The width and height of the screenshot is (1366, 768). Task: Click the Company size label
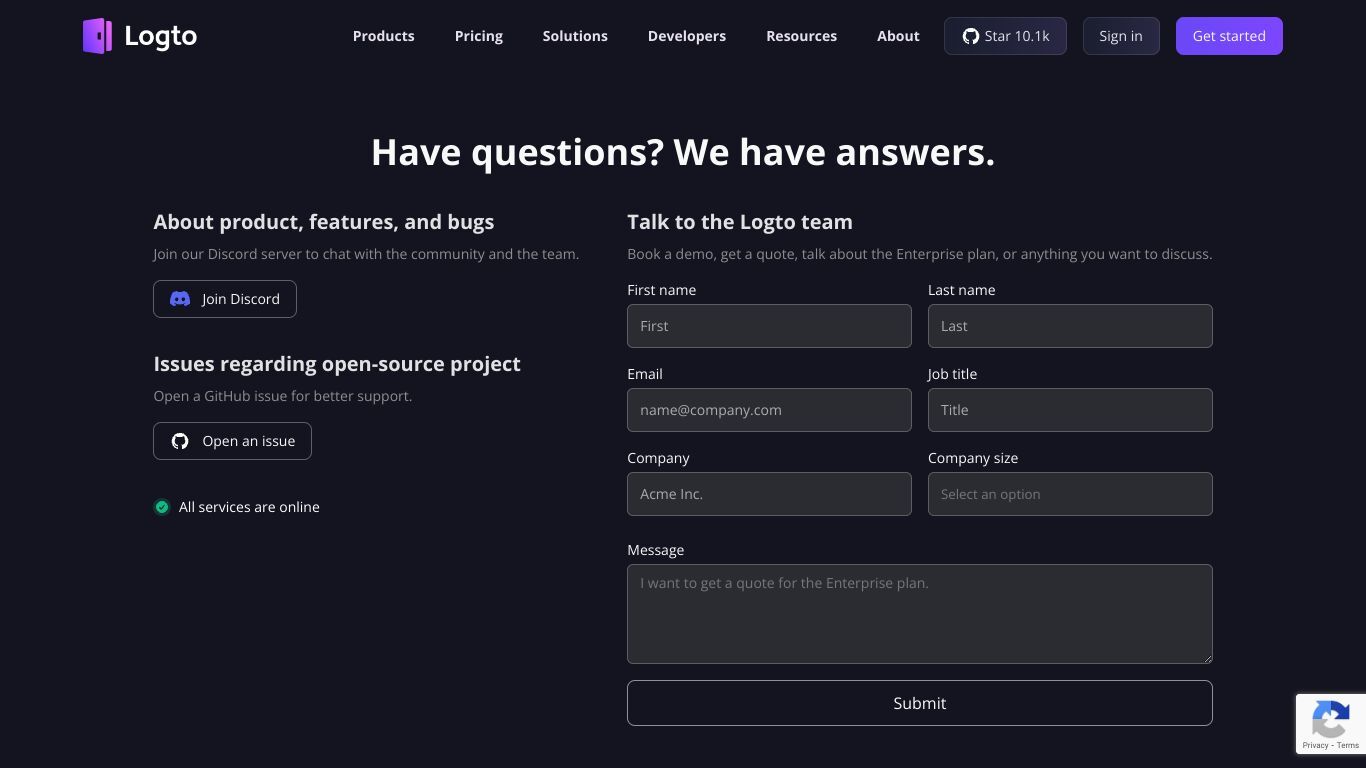point(973,458)
